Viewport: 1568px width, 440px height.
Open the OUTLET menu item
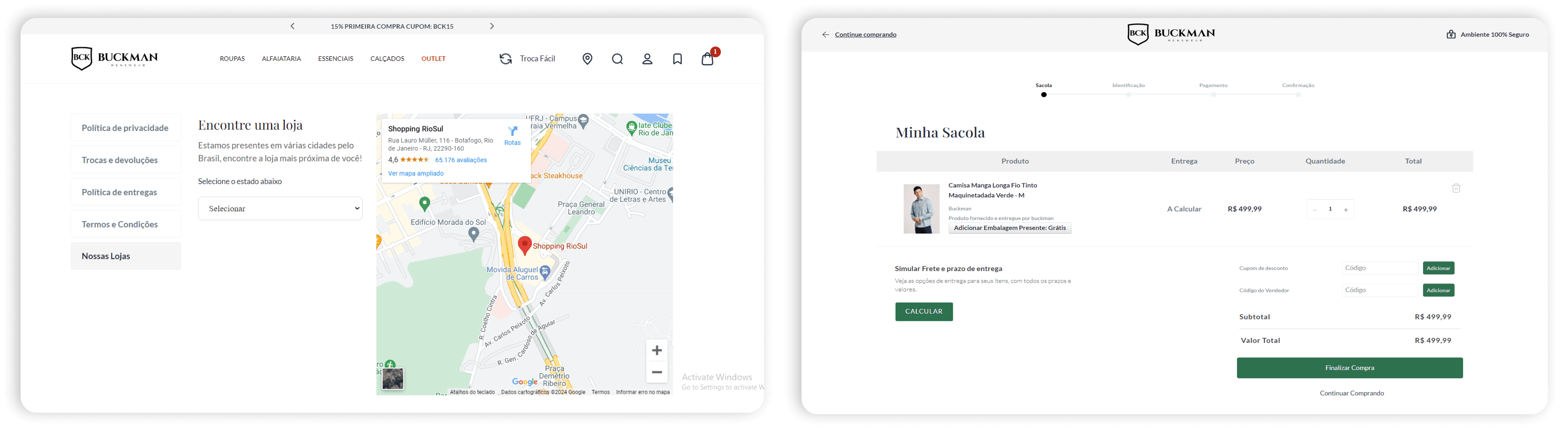coord(434,59)
